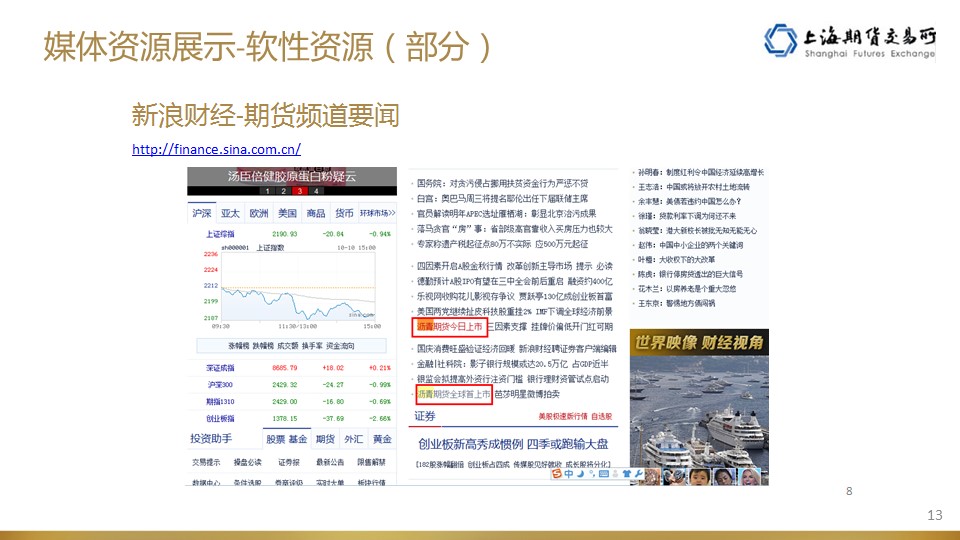Select the 黄金 tab in 投资助手

pos(382,439)
